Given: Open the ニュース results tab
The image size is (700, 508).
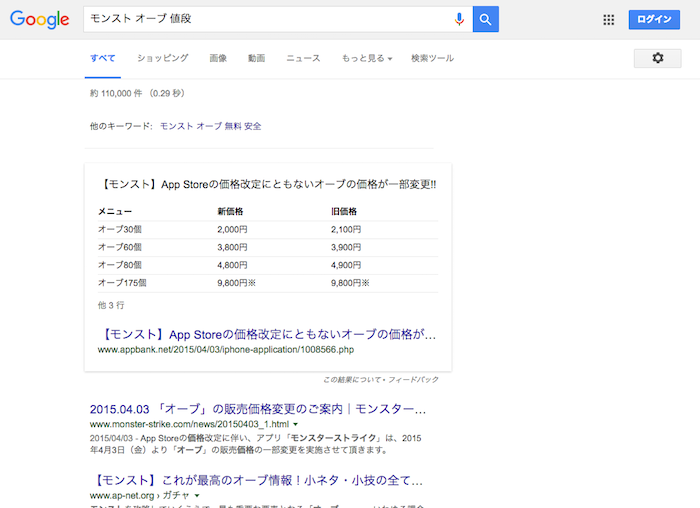Looking at the screenshot, I should click(x=303, y=58).
